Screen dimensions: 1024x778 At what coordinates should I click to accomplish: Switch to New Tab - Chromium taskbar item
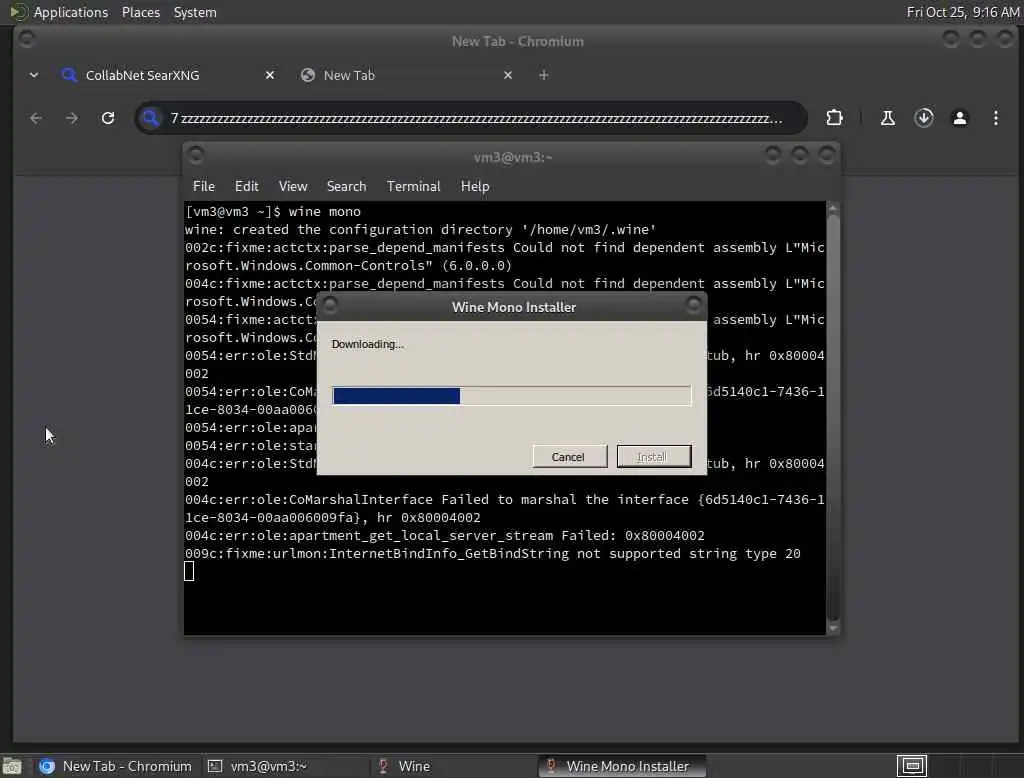116,766
